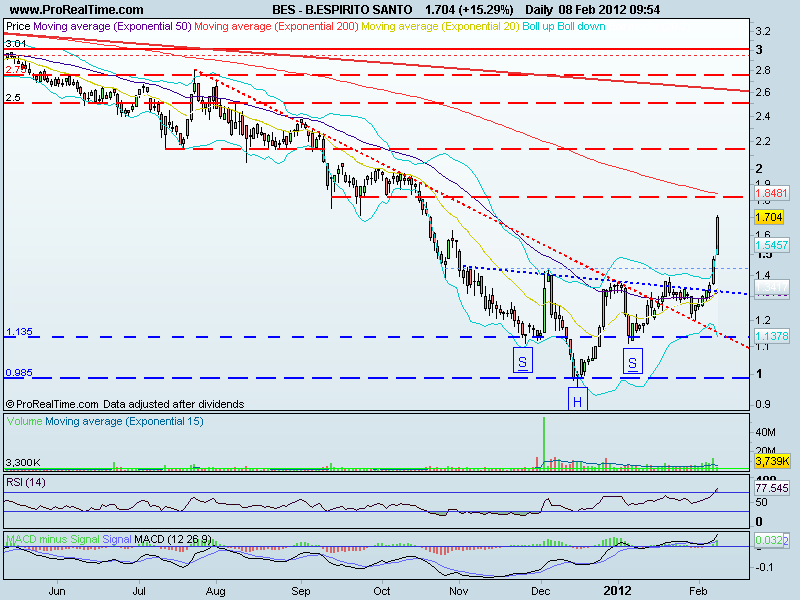Click the 1.3417 value tag on the axis
The height and width of the screenshot is (600, 800).
point(771,287)
